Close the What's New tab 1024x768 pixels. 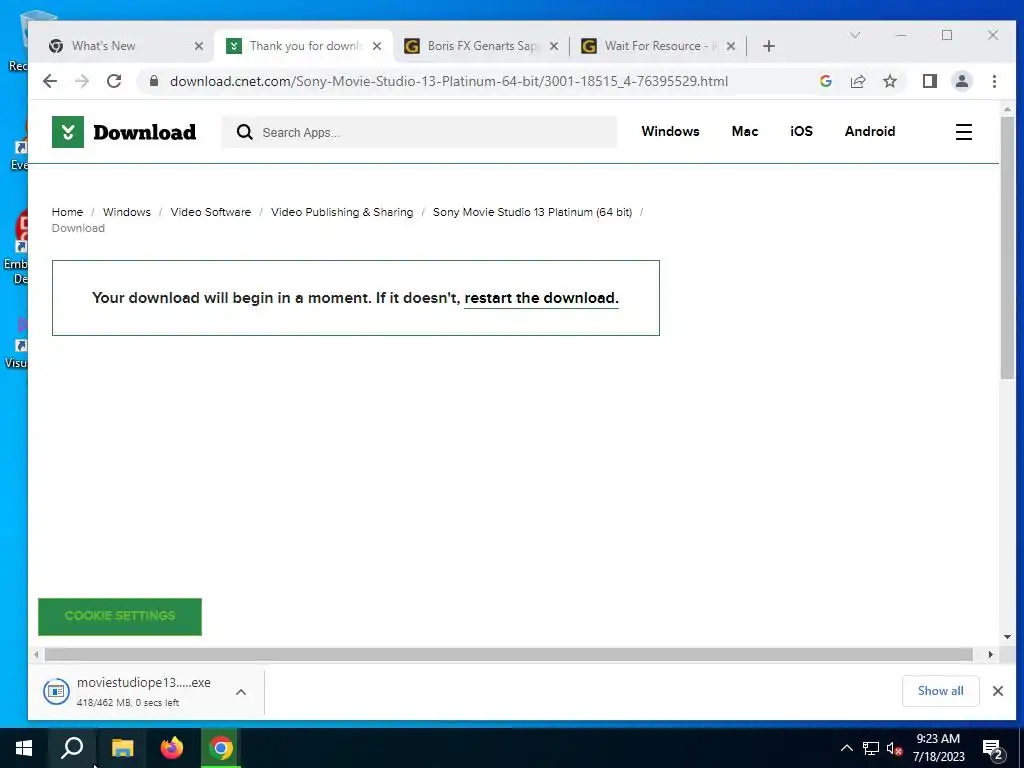tap(199, 46)
